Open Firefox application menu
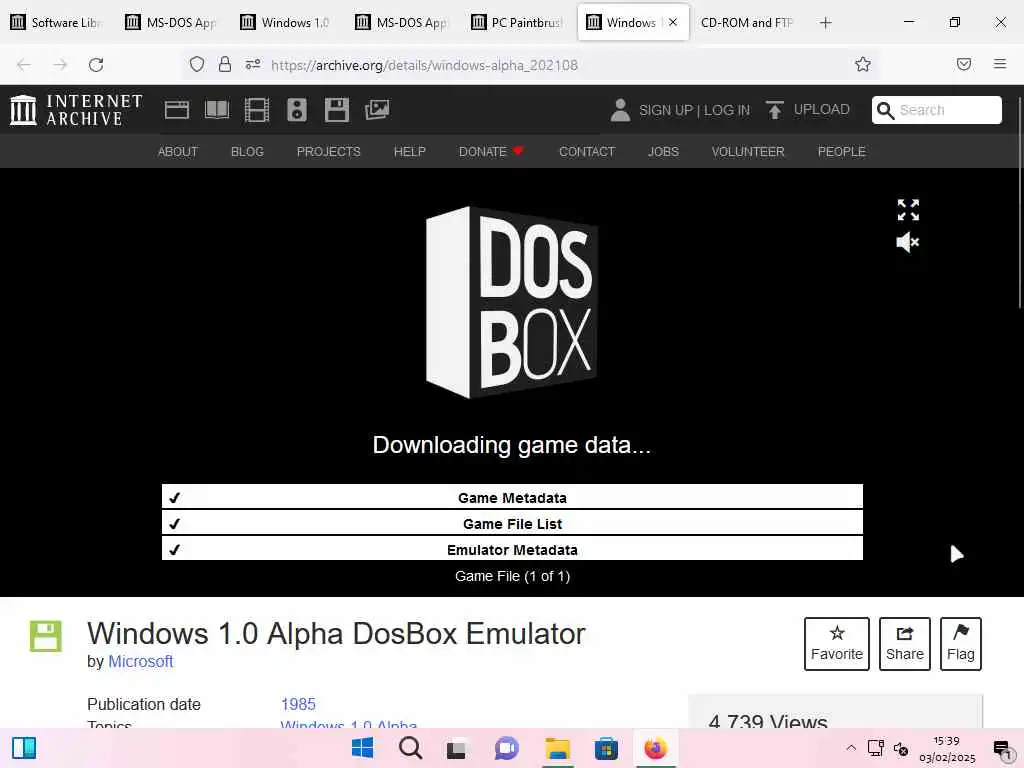Viewport: 1024px width, 768px height. coord(1000,64)
